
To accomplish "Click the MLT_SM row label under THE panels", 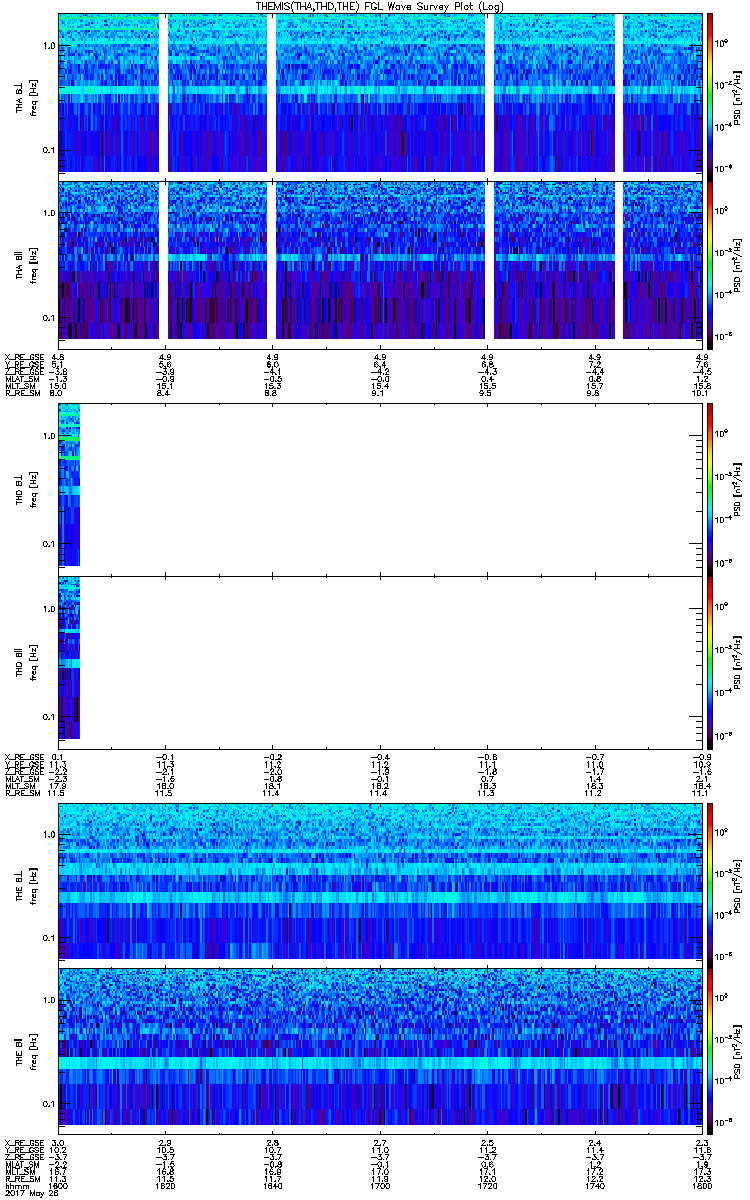I will [20, 1172].
